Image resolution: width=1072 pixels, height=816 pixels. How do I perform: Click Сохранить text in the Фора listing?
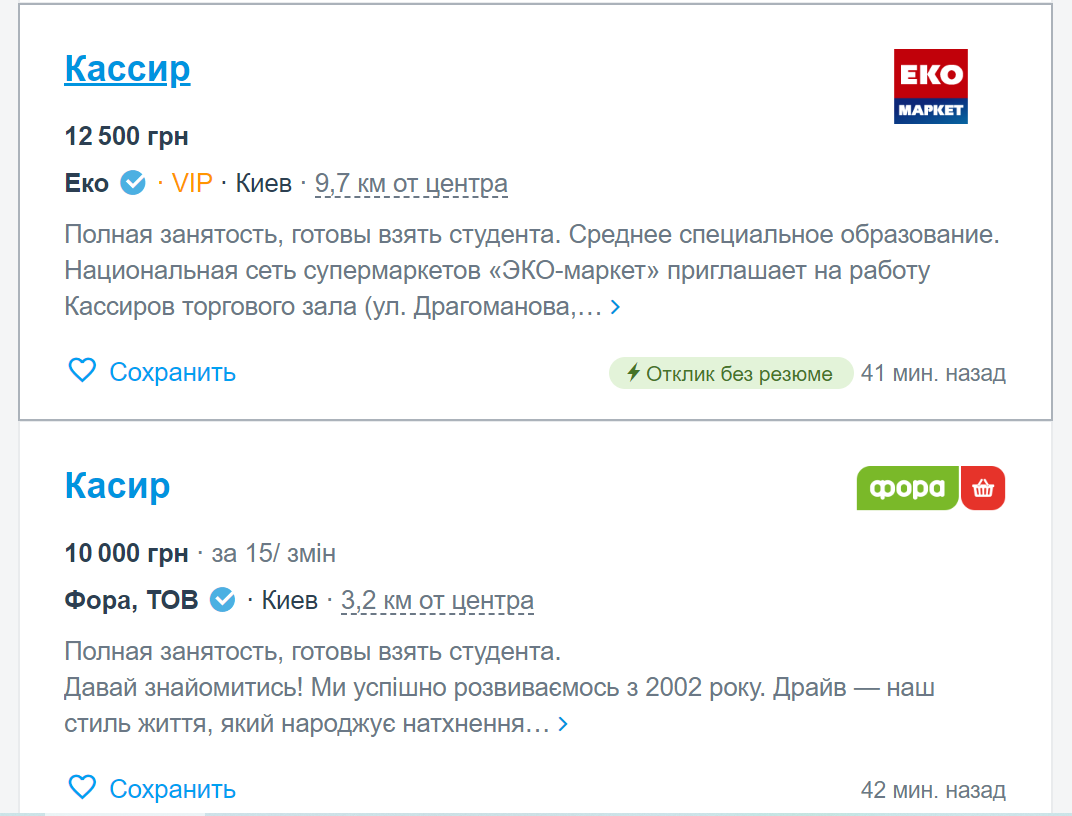tap(172, 789)
